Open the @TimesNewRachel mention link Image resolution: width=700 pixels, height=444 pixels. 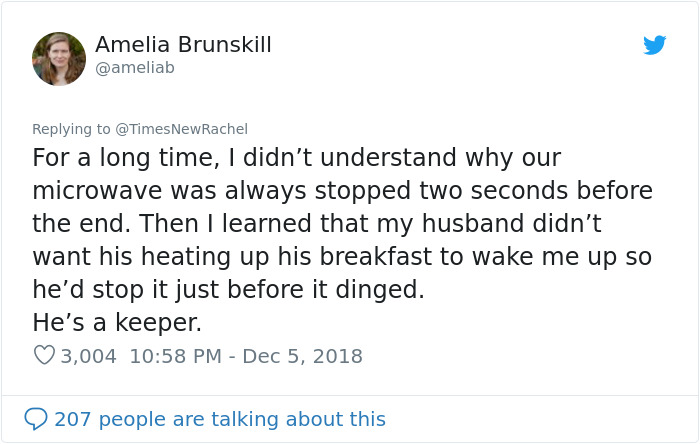pyautogui.click(x=181, y=128)
